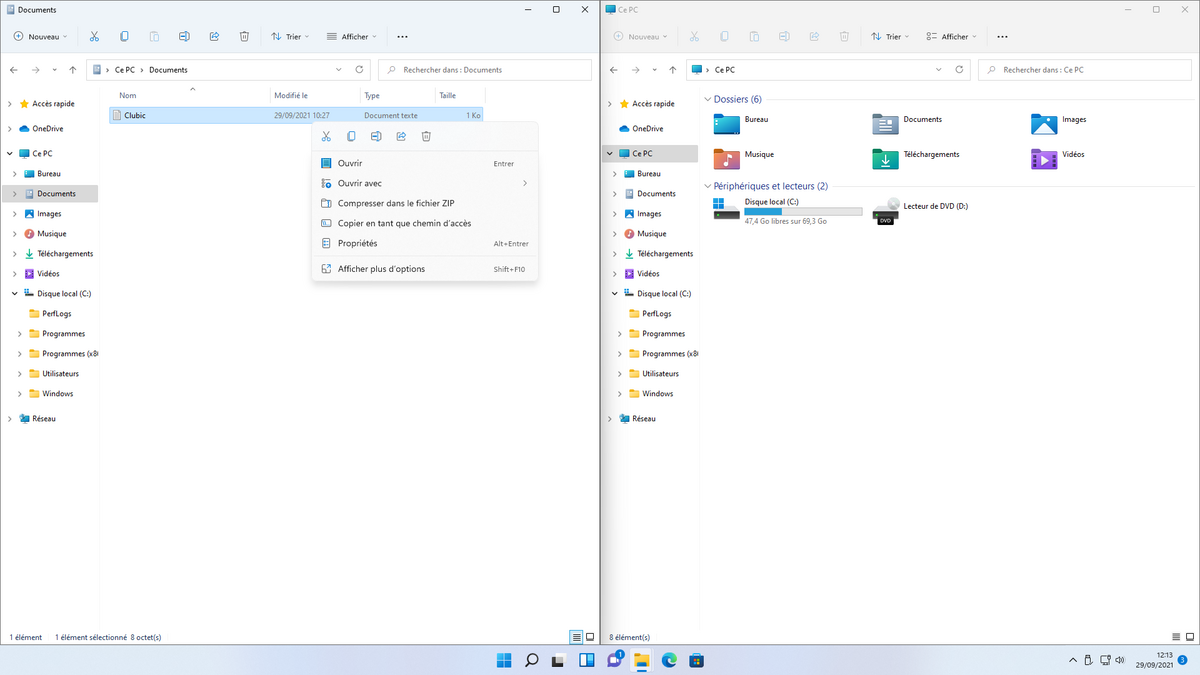Delete the Clubic file via the trash icon
The height and width of the screenshot is (675, 1200).
[x=426, y=135]
